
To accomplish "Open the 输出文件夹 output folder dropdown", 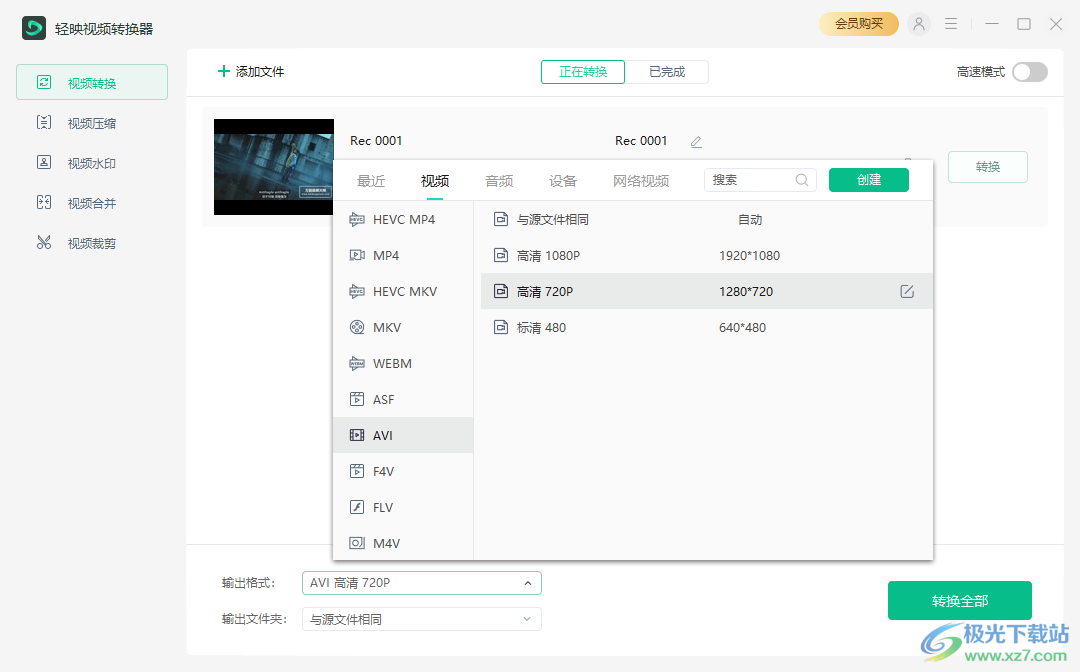I will (x=421, y=619).
